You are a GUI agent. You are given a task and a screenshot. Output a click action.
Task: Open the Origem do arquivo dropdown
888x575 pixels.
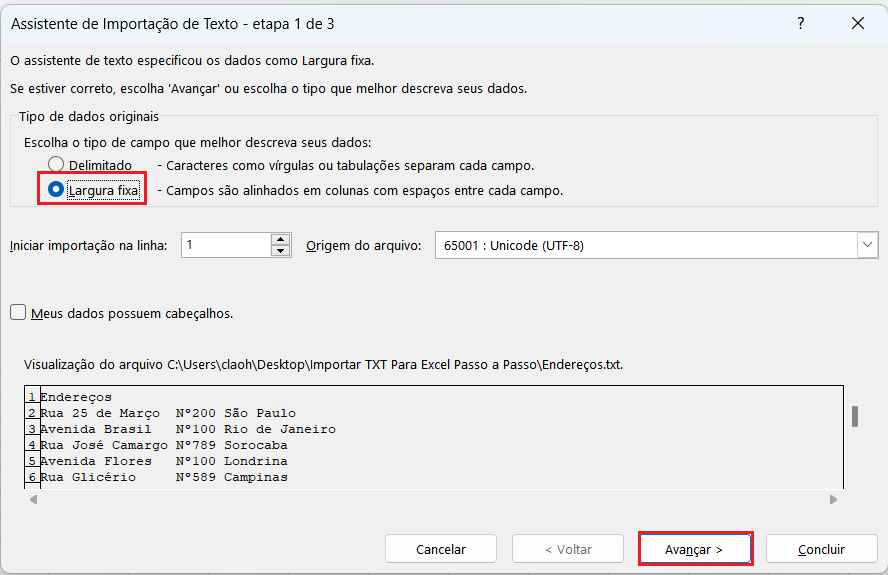866,245
